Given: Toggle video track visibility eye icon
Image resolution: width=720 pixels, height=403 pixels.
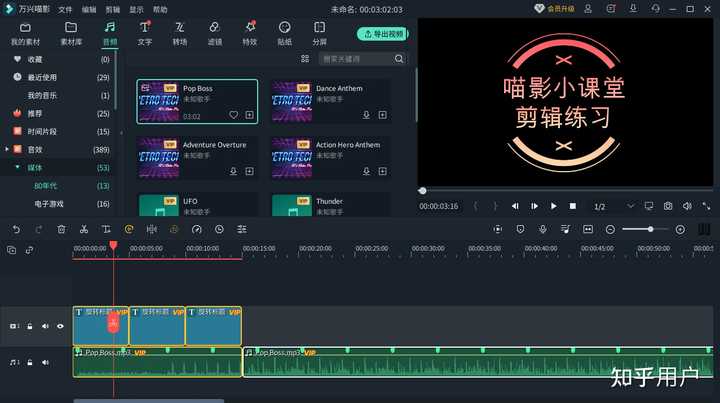Looking at the screenshot, I should (60, 326).
